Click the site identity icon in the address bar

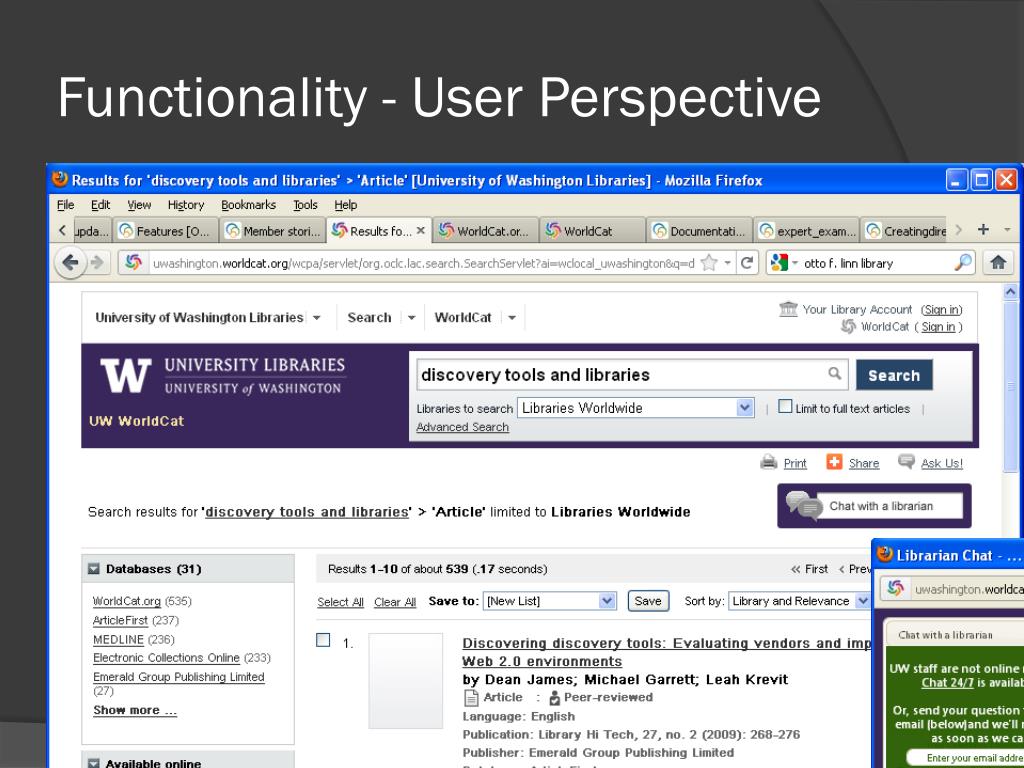pyautogui.click(x=133, y=263)
